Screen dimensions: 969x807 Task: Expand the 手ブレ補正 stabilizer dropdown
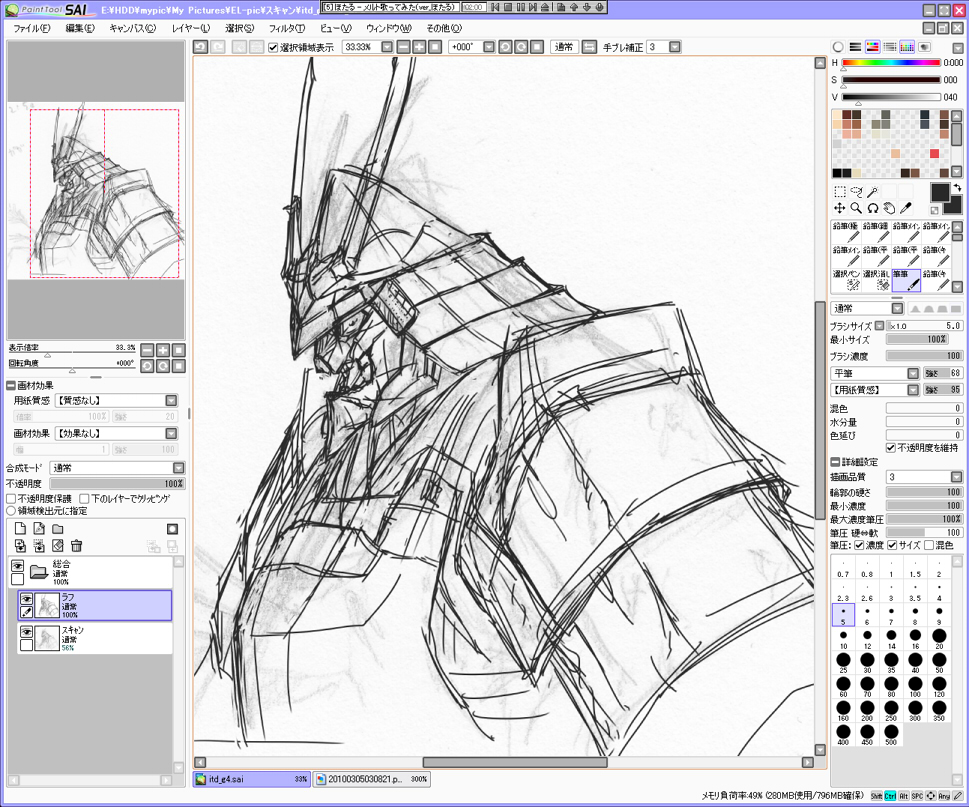(x=675, y=47)
